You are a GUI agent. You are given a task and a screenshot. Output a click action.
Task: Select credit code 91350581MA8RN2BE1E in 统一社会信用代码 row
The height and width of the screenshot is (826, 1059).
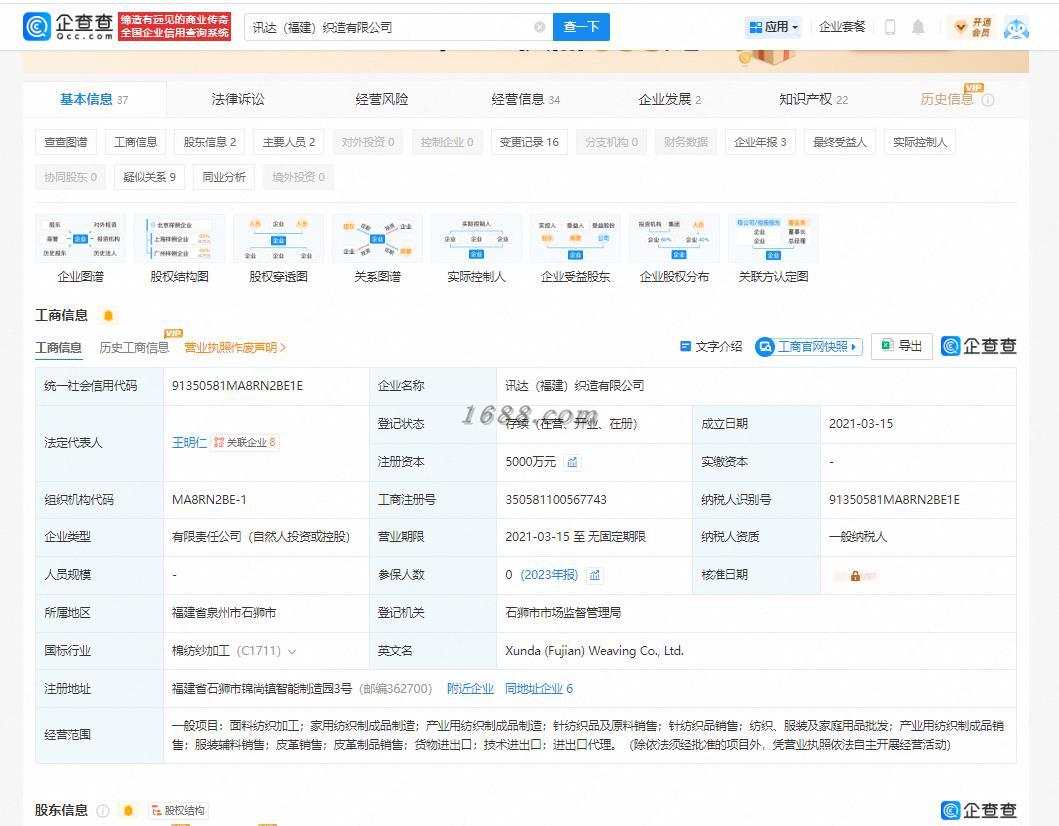(237, 386)
